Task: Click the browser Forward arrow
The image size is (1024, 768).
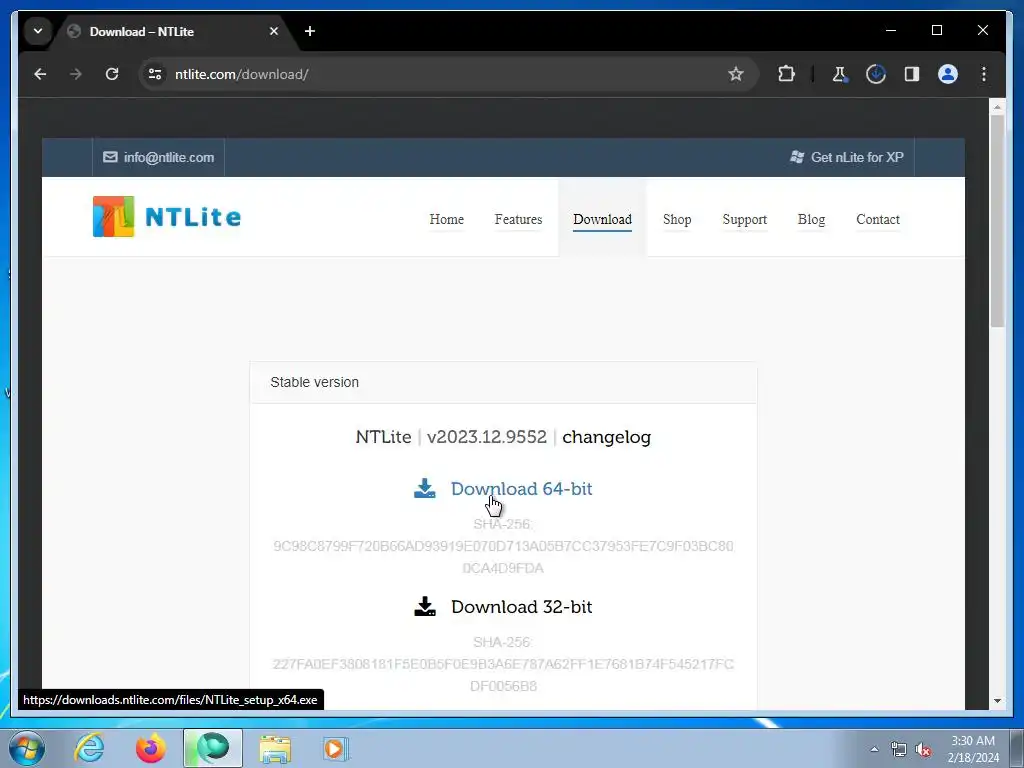Action: 76,74
